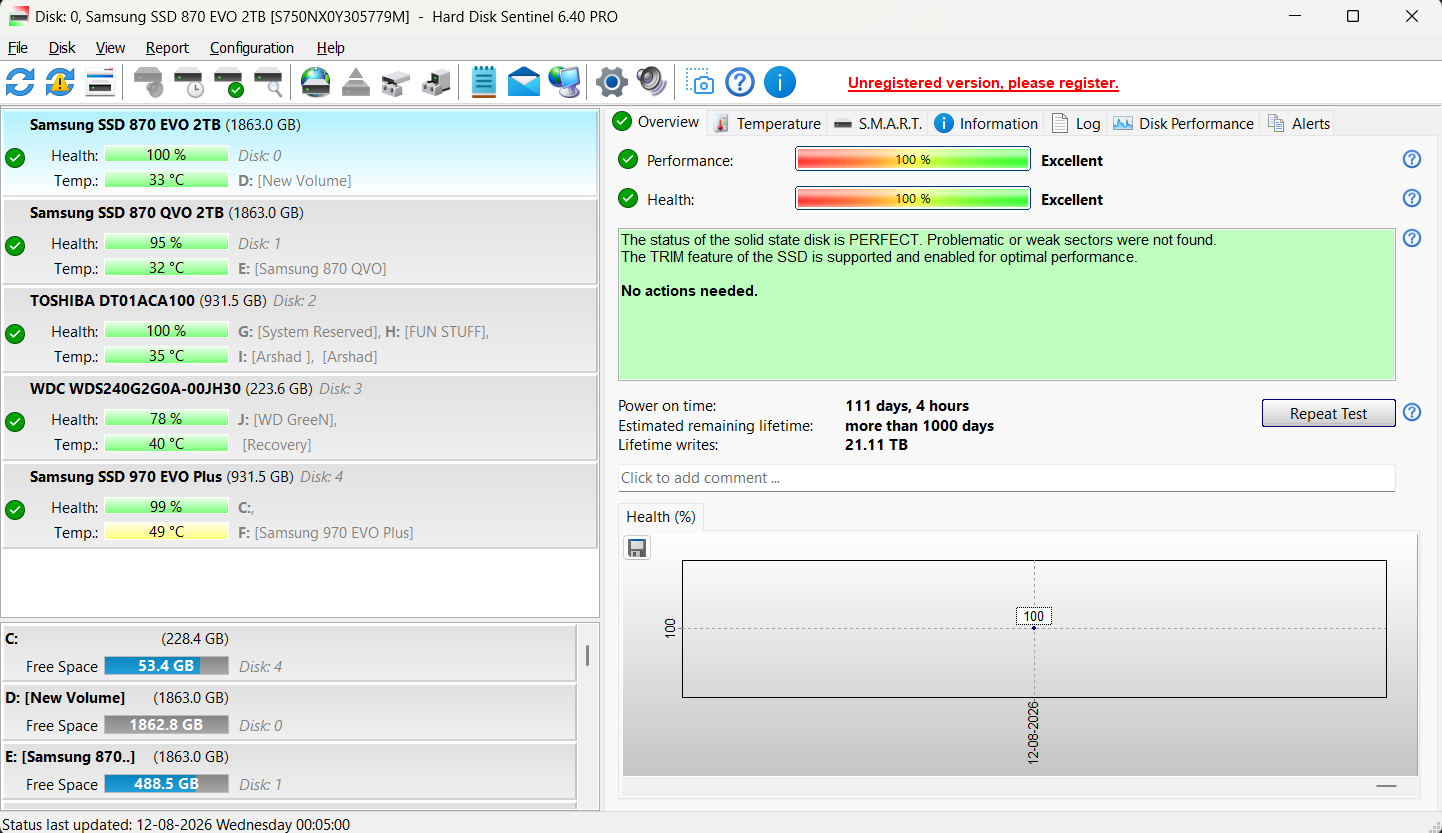The height and width of the screenshot is (833, 1442).
Task: Select the Samsung SSD 870 EVO 2TB disk
Action: click(x=299, y=152)
